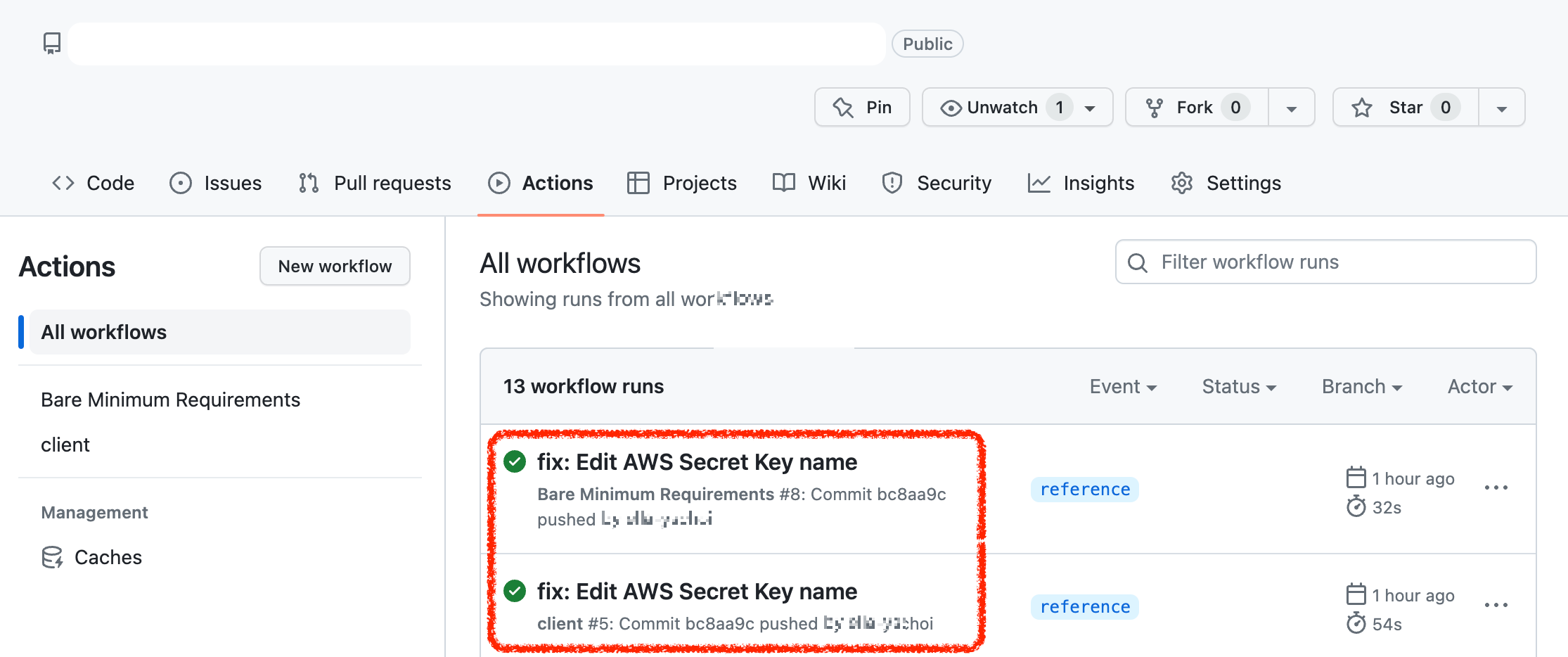Open the Pull requests tab
The height and width of the screenshot is (657, 1568).
[x=375, y=183]
